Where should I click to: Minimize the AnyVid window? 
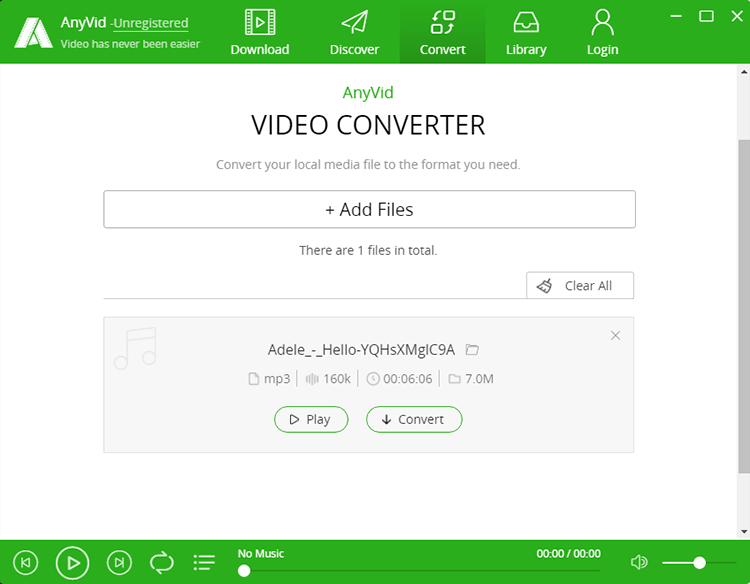(x=676, y=16)
